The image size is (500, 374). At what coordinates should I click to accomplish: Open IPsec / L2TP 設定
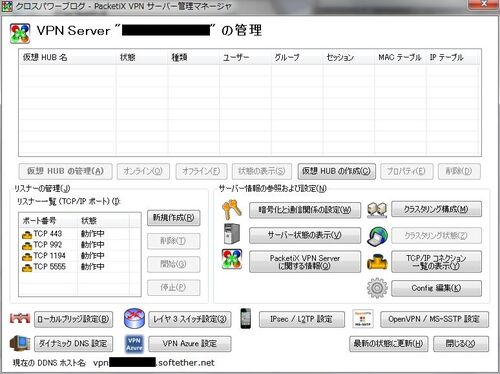point(302,319)
